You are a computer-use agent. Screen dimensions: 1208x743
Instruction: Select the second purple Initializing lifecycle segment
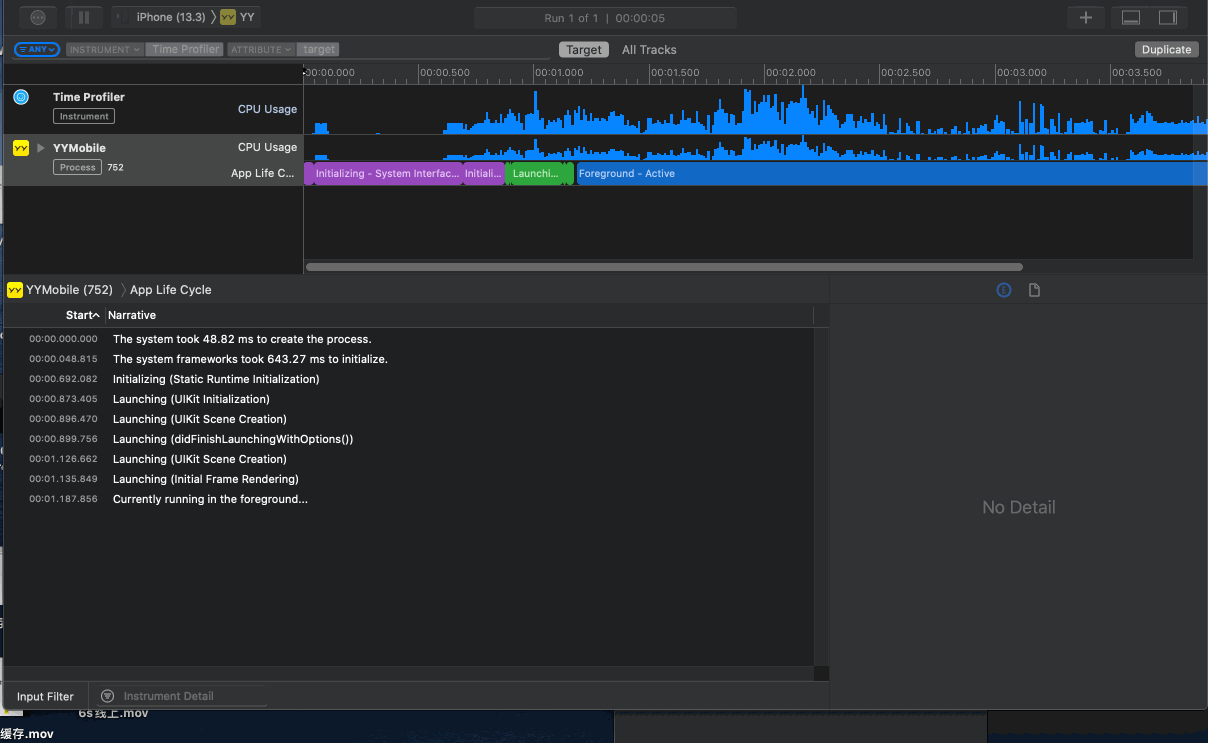point(484,174)
